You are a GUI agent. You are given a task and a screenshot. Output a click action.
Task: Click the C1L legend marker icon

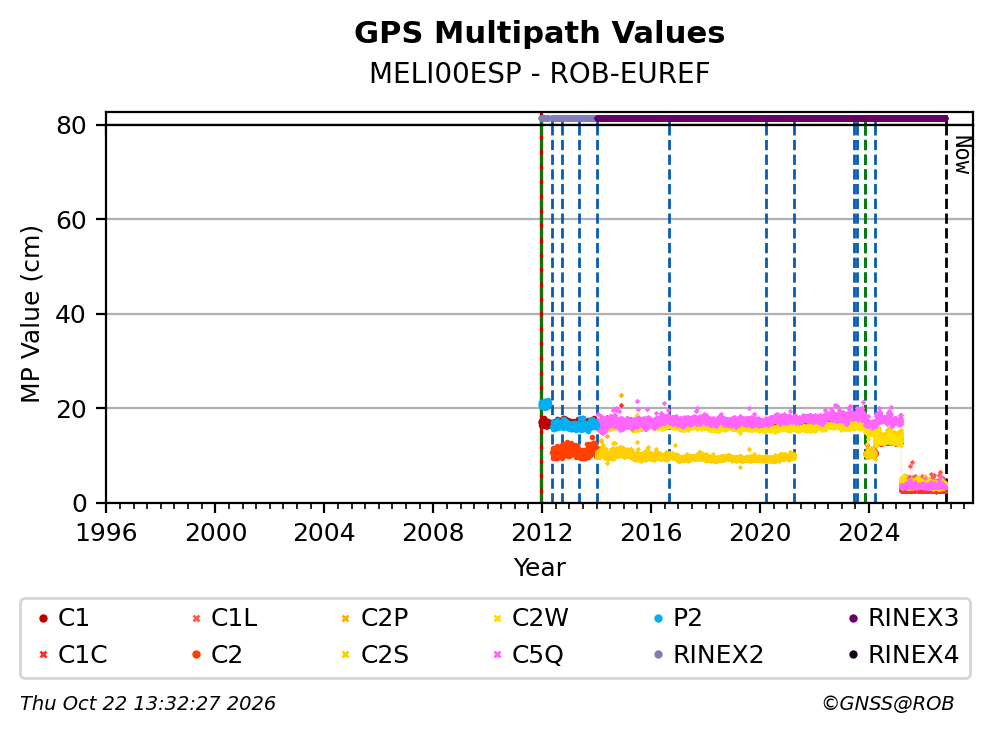coord(196,618)
